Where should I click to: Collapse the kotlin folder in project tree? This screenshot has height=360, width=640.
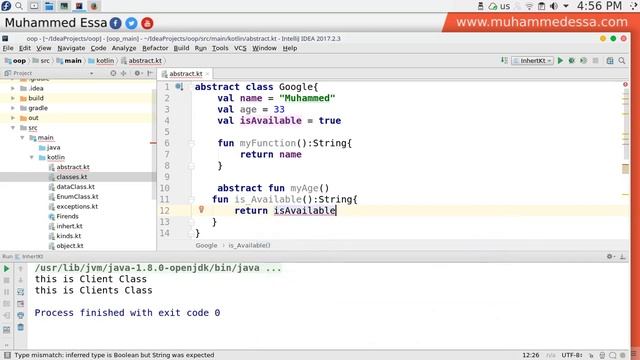point(32,157)
